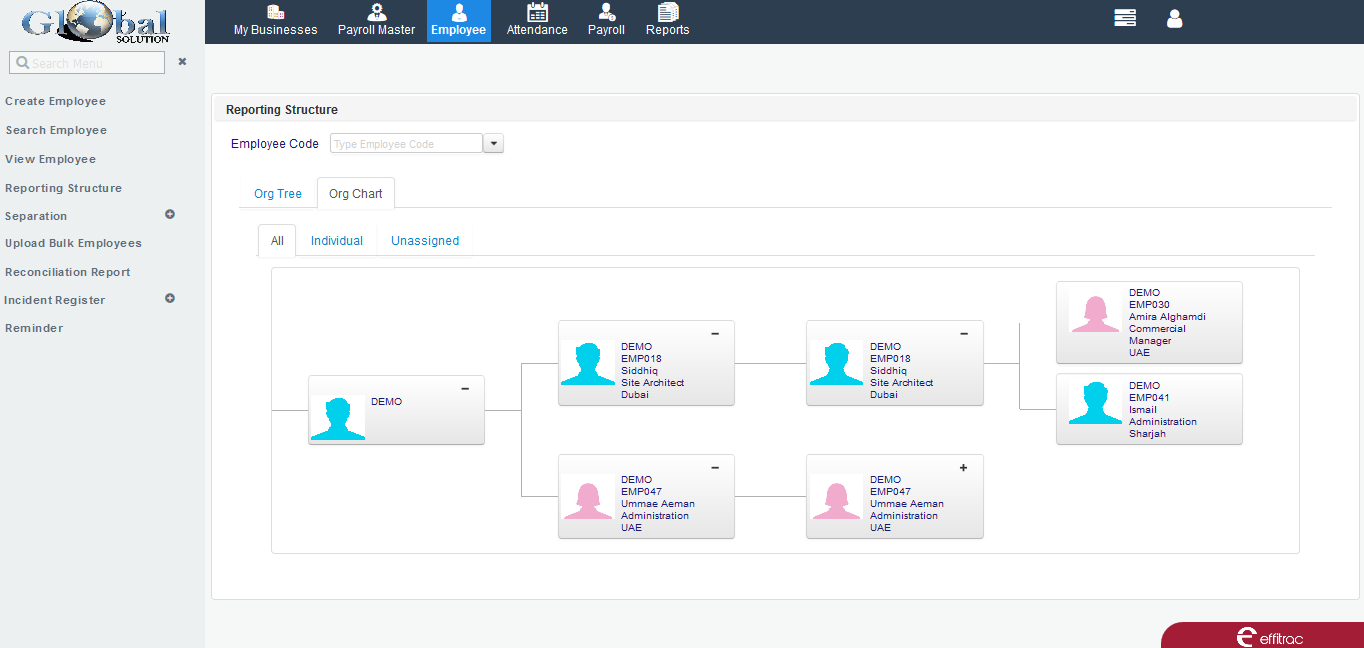The width and height of the screenshot is (1364, 648).
Task: Open the Payroll module
Action: (606, 21)
